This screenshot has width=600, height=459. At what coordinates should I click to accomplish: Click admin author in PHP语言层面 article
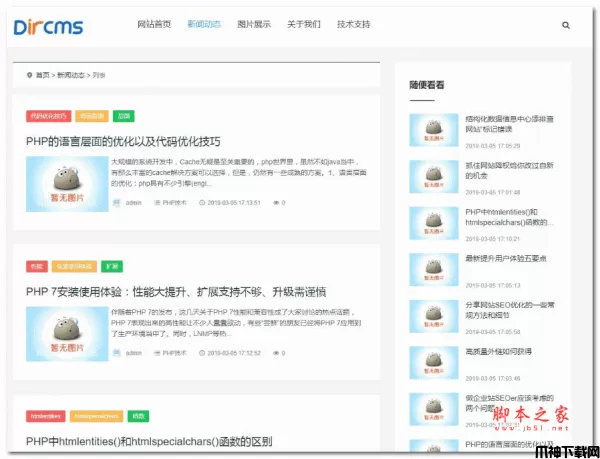point(134,203)
